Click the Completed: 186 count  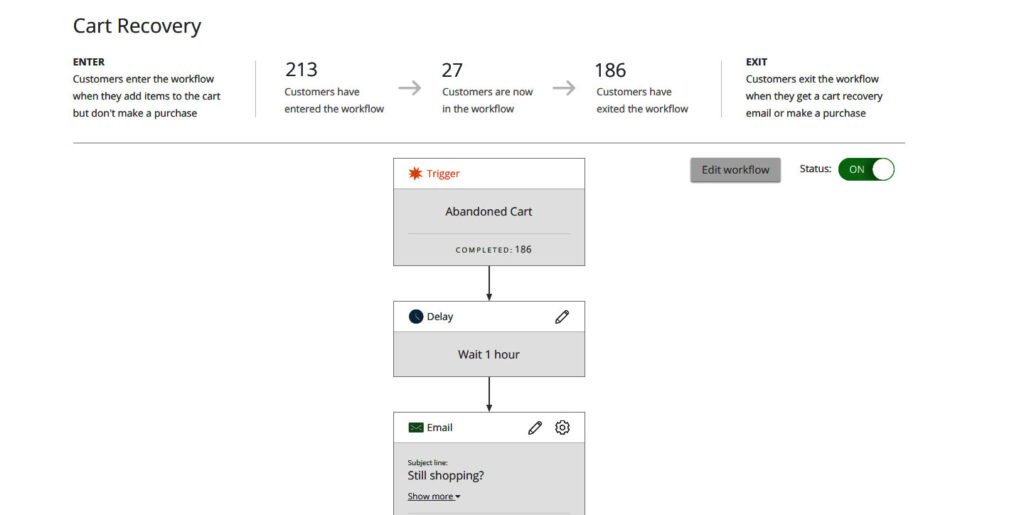(x=493, y=250)
